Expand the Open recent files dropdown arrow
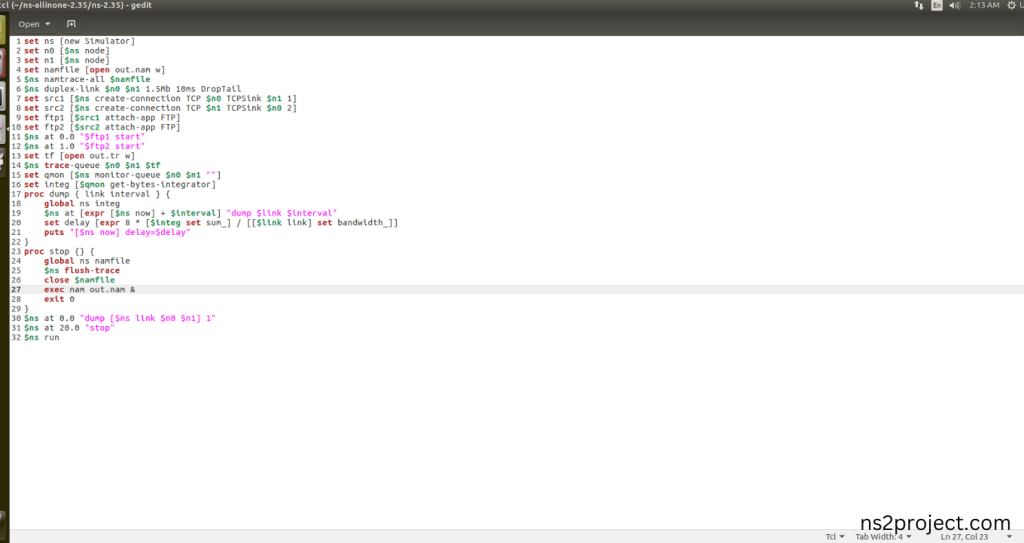1024x543 pixels. (48, 24)
